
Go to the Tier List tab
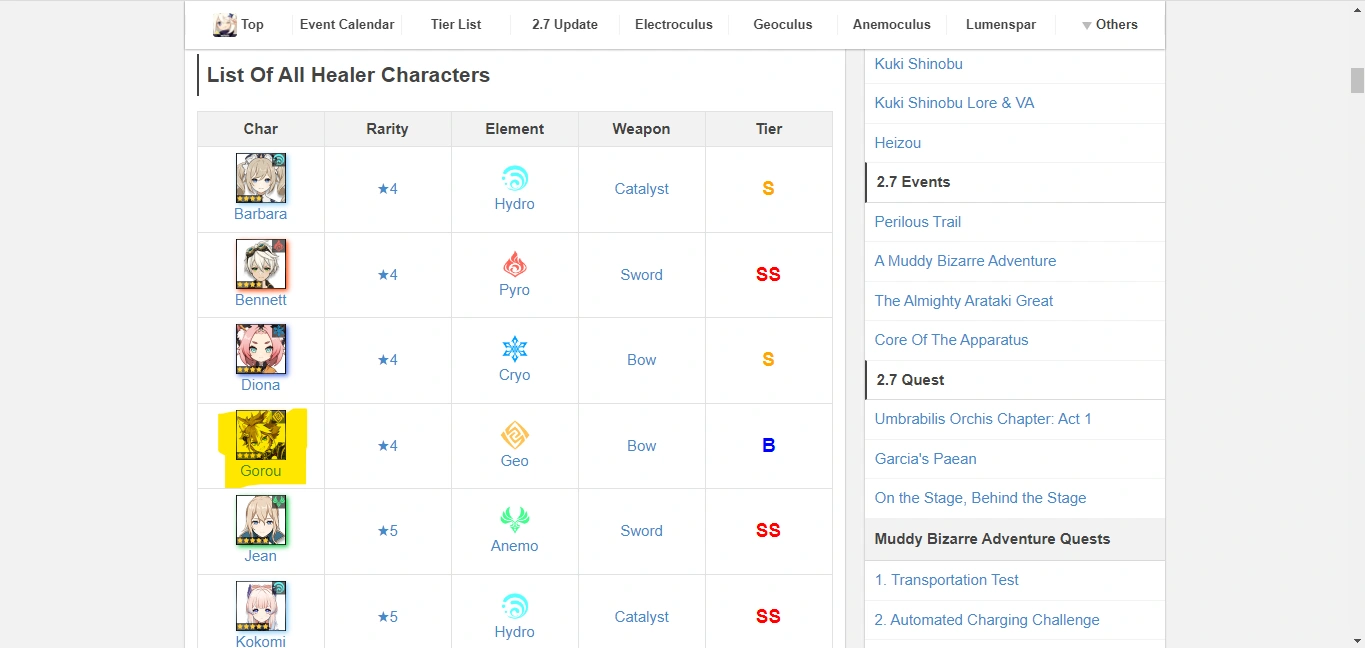tap(456, 25)
